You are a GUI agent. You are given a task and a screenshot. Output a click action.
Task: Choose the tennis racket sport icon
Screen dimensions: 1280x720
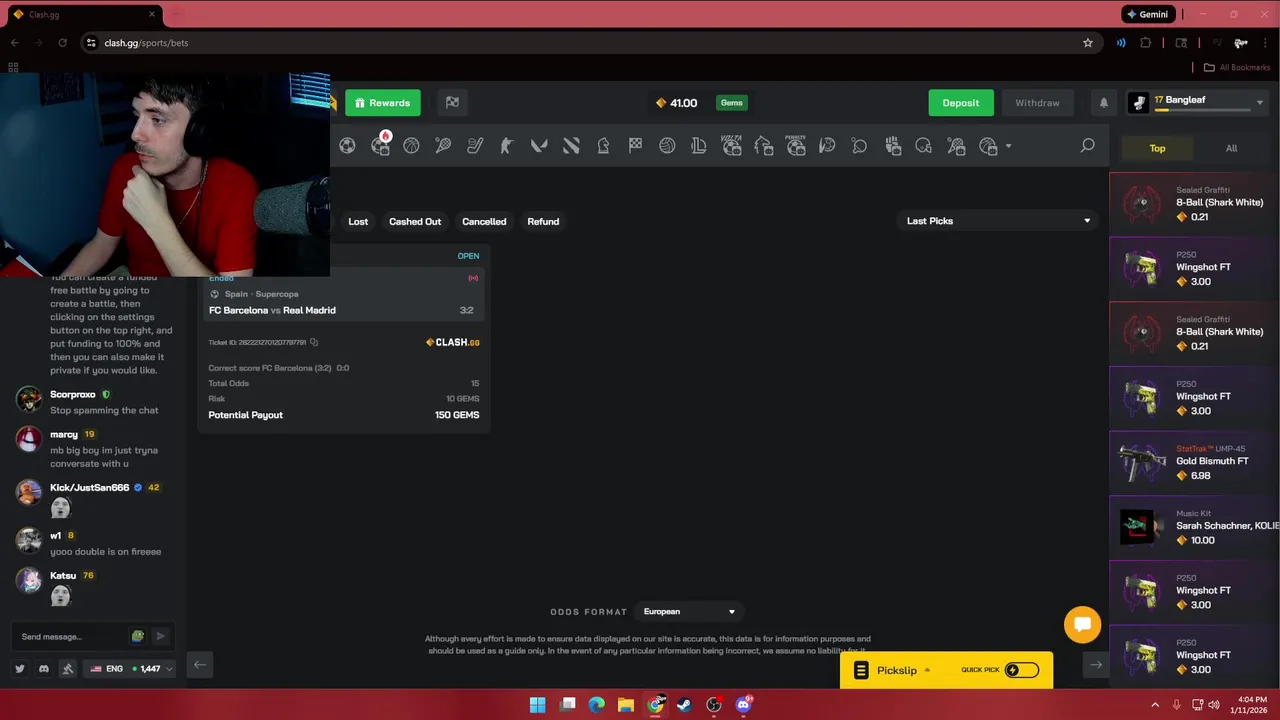point(443,146)
